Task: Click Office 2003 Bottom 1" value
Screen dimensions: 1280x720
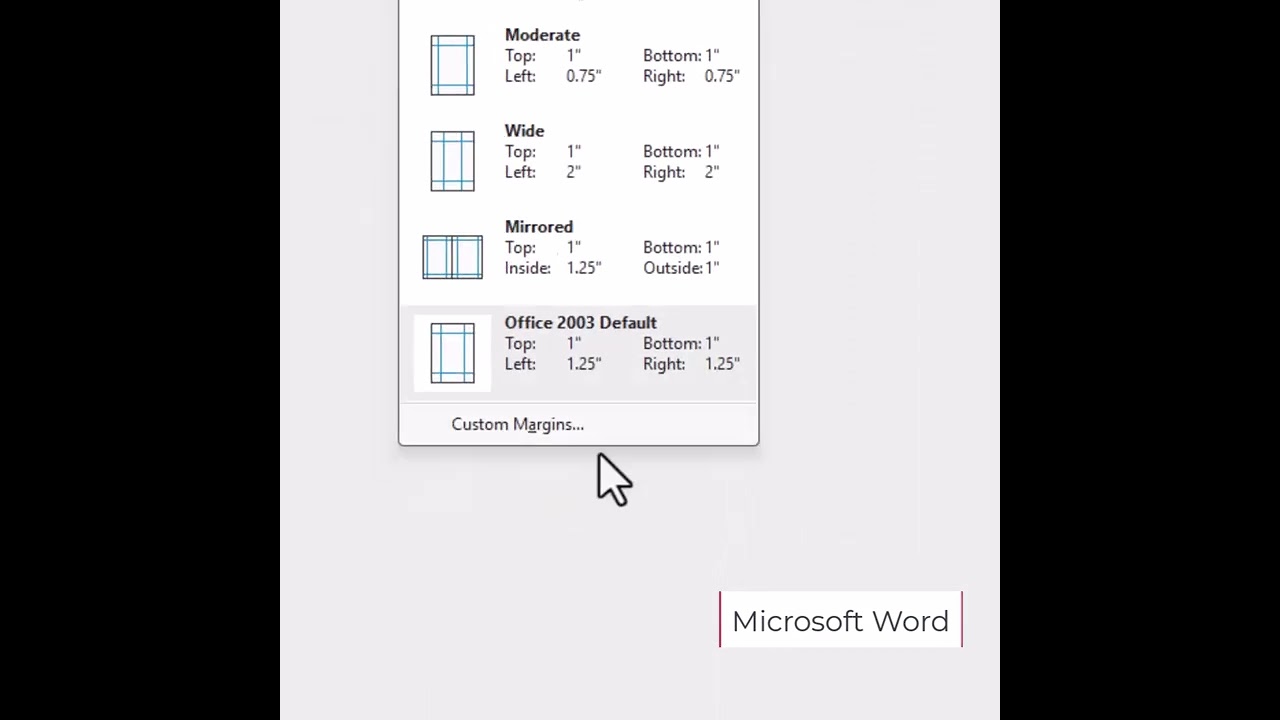Action: pos(712,344)
